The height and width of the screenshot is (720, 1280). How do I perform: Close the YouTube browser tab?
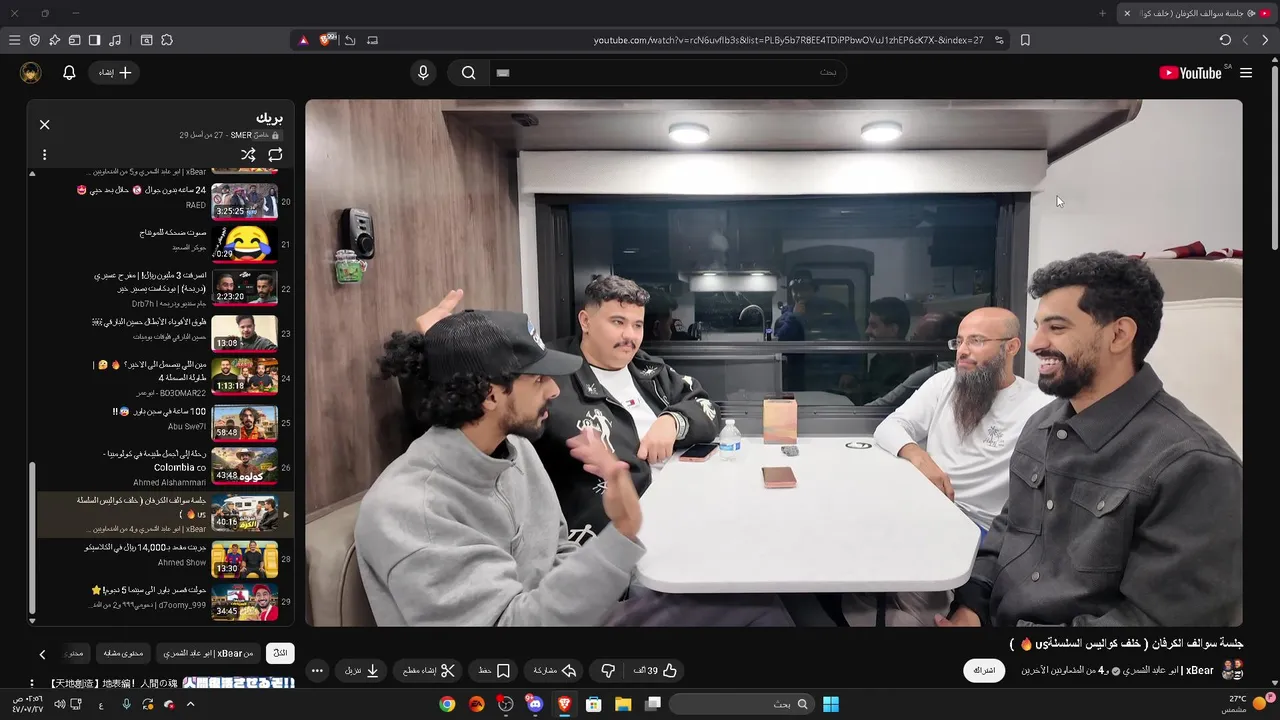1127,13
